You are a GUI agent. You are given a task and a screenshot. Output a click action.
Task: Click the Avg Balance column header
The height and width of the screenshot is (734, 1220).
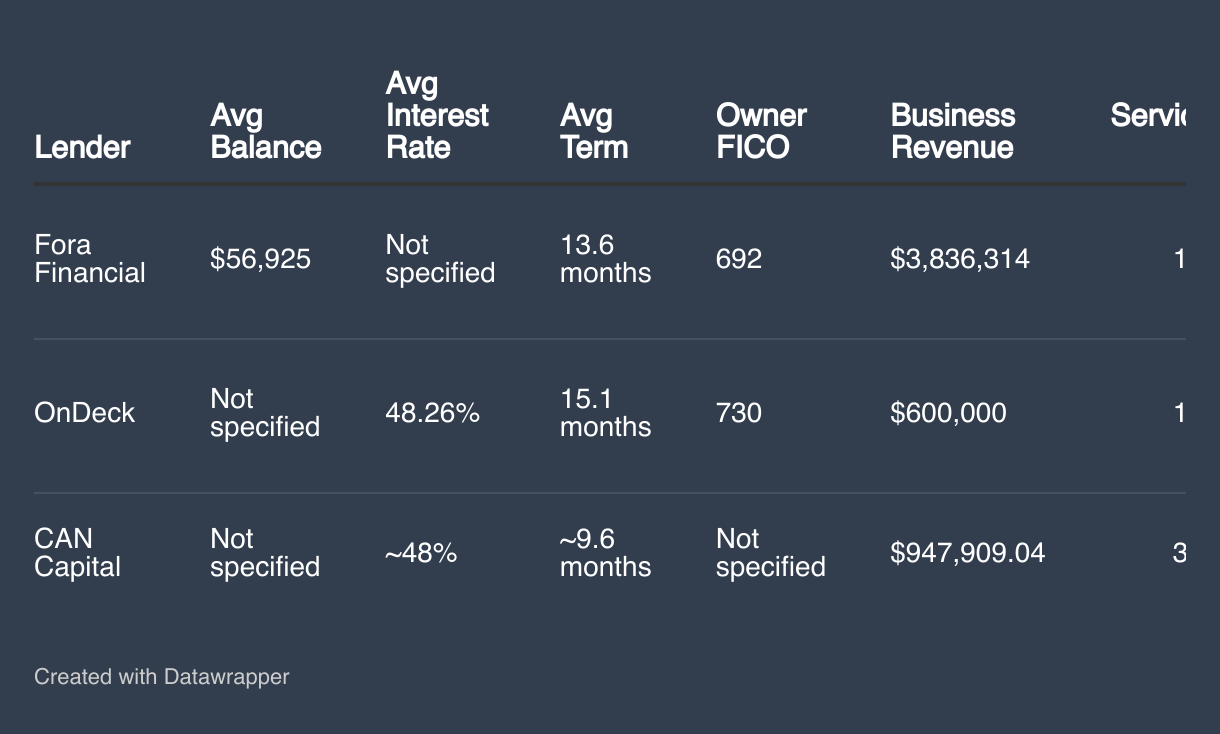coord(265,131)
